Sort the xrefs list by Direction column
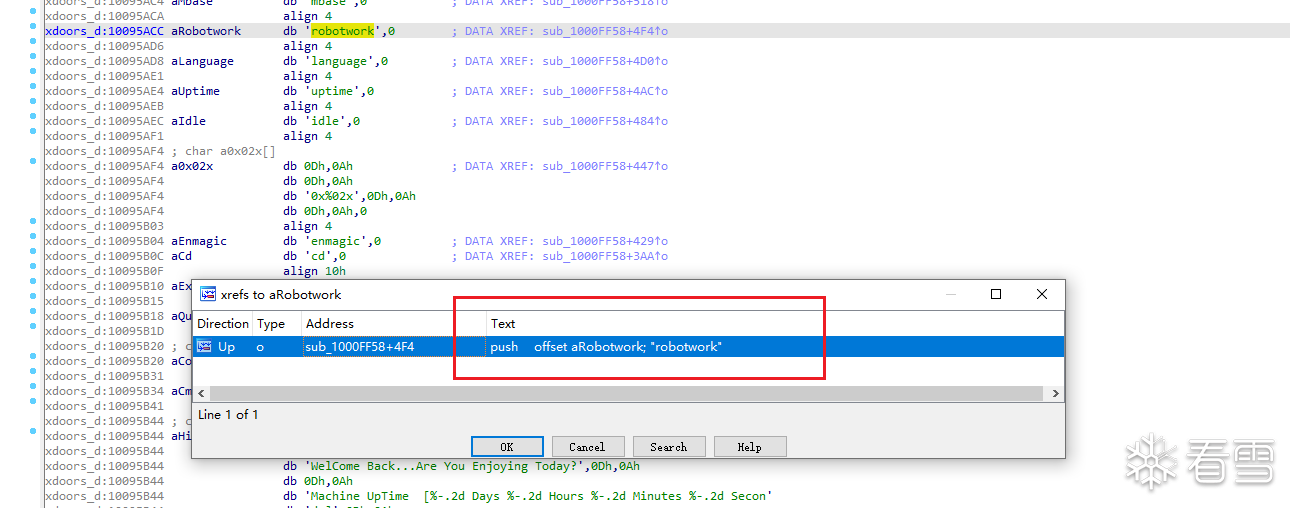The image size is (1290, 508). click(222, 324)
